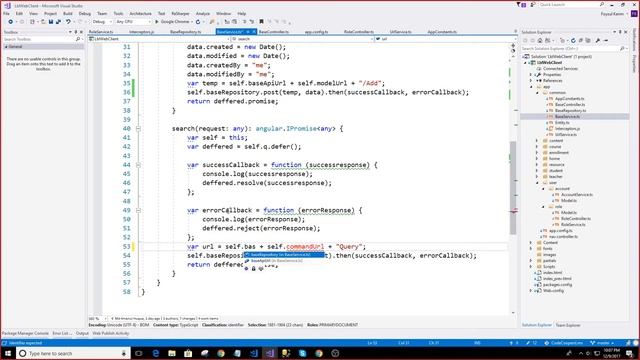Open File Explorer from the taskbar
This screenshot has width=640, height=360.
[x=172, y=353]
